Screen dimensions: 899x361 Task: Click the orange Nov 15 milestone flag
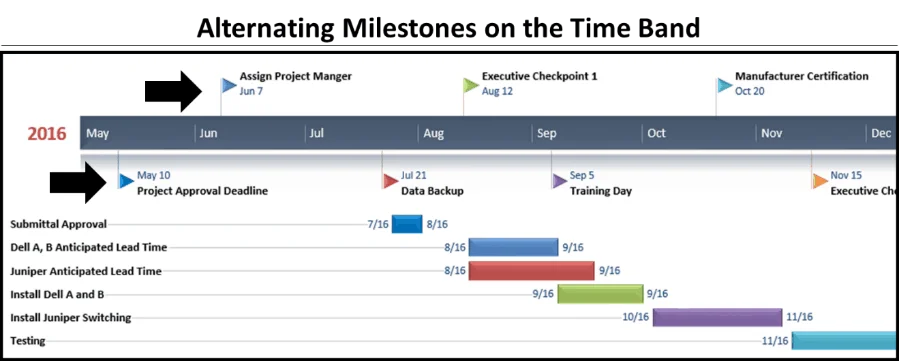click(x=820, y=181)
